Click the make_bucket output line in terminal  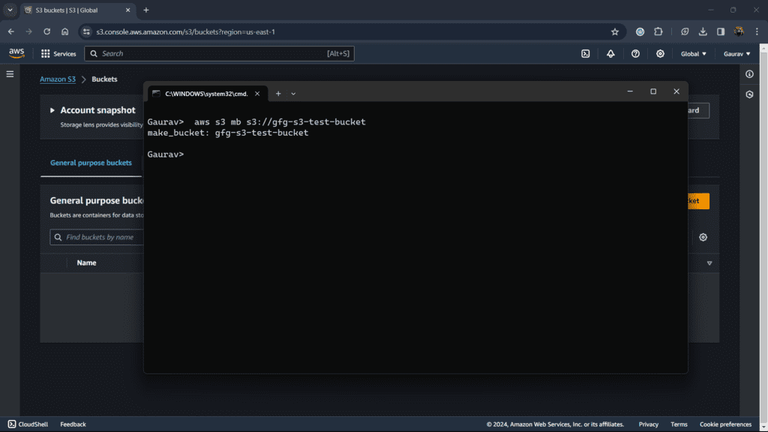tap(228, 133)
